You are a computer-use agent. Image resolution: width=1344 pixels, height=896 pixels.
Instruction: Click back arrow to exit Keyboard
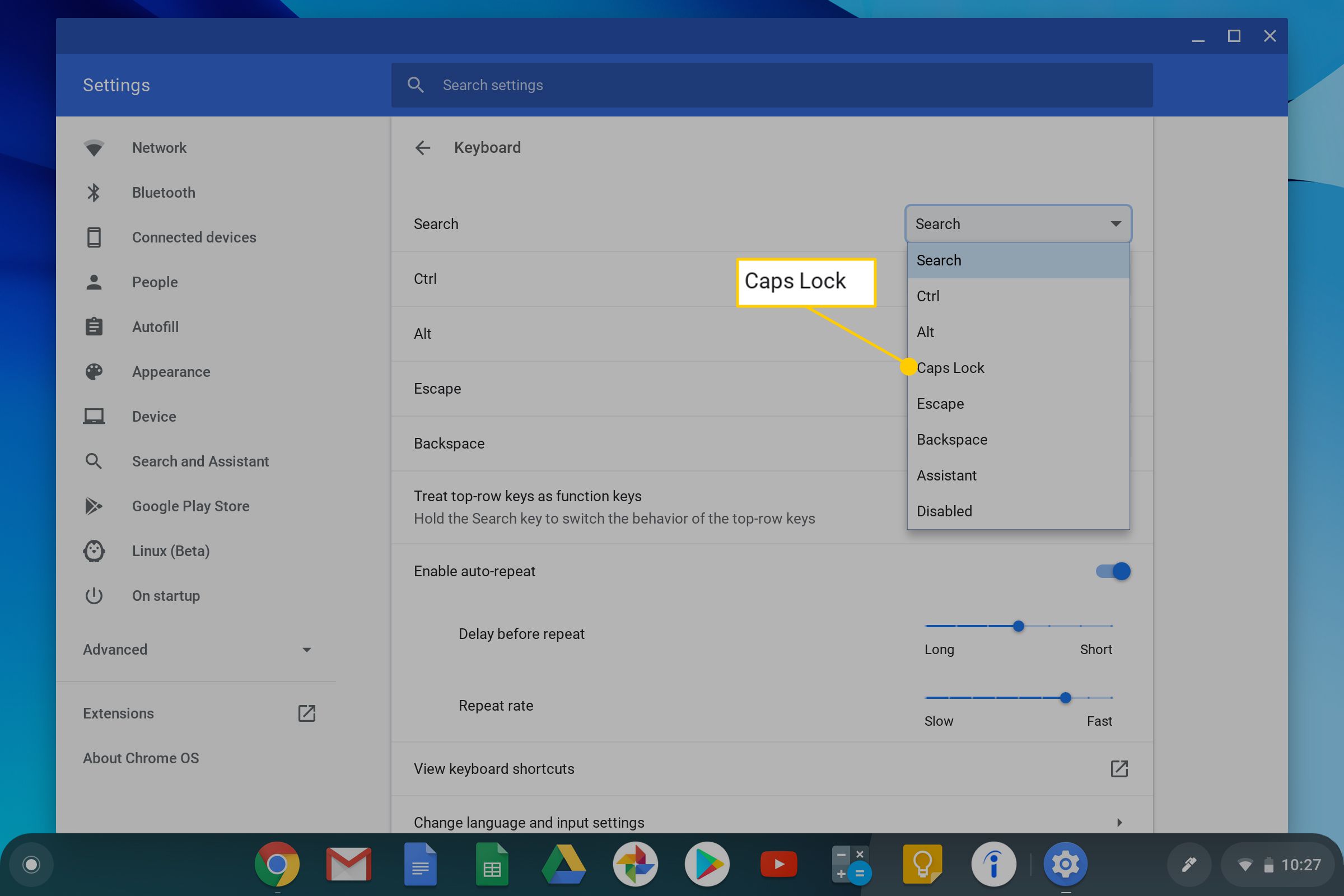pos(422,147)
